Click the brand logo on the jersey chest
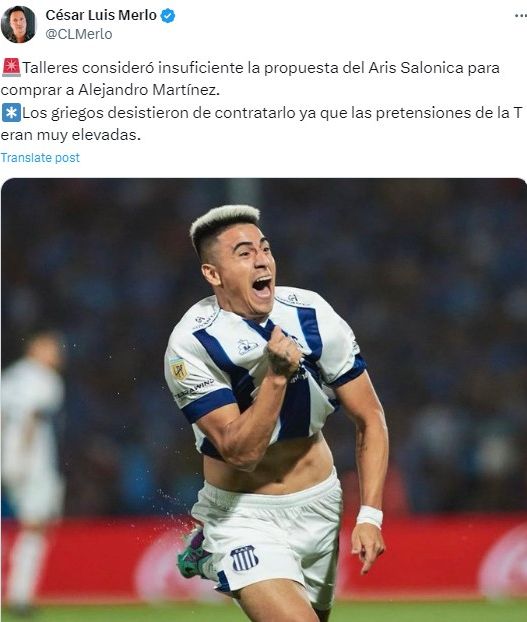This screenshot has width=527, height=622. [x=247, y=347]
